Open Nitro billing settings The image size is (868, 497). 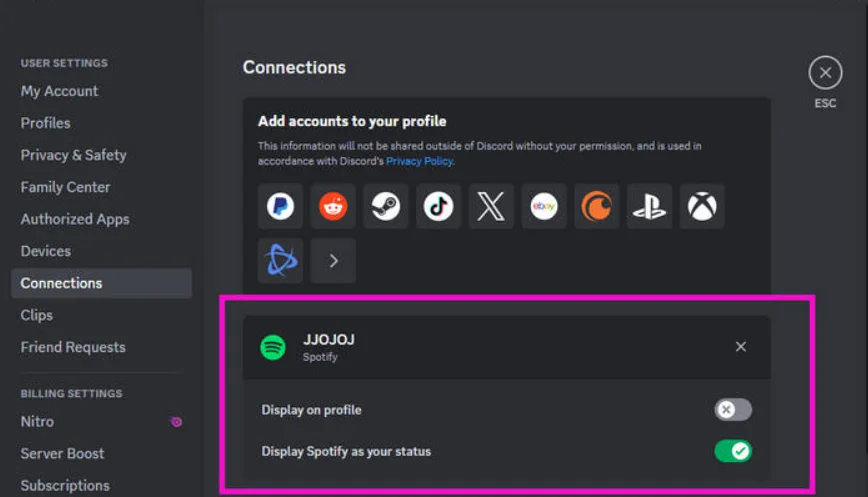point(37,422)
